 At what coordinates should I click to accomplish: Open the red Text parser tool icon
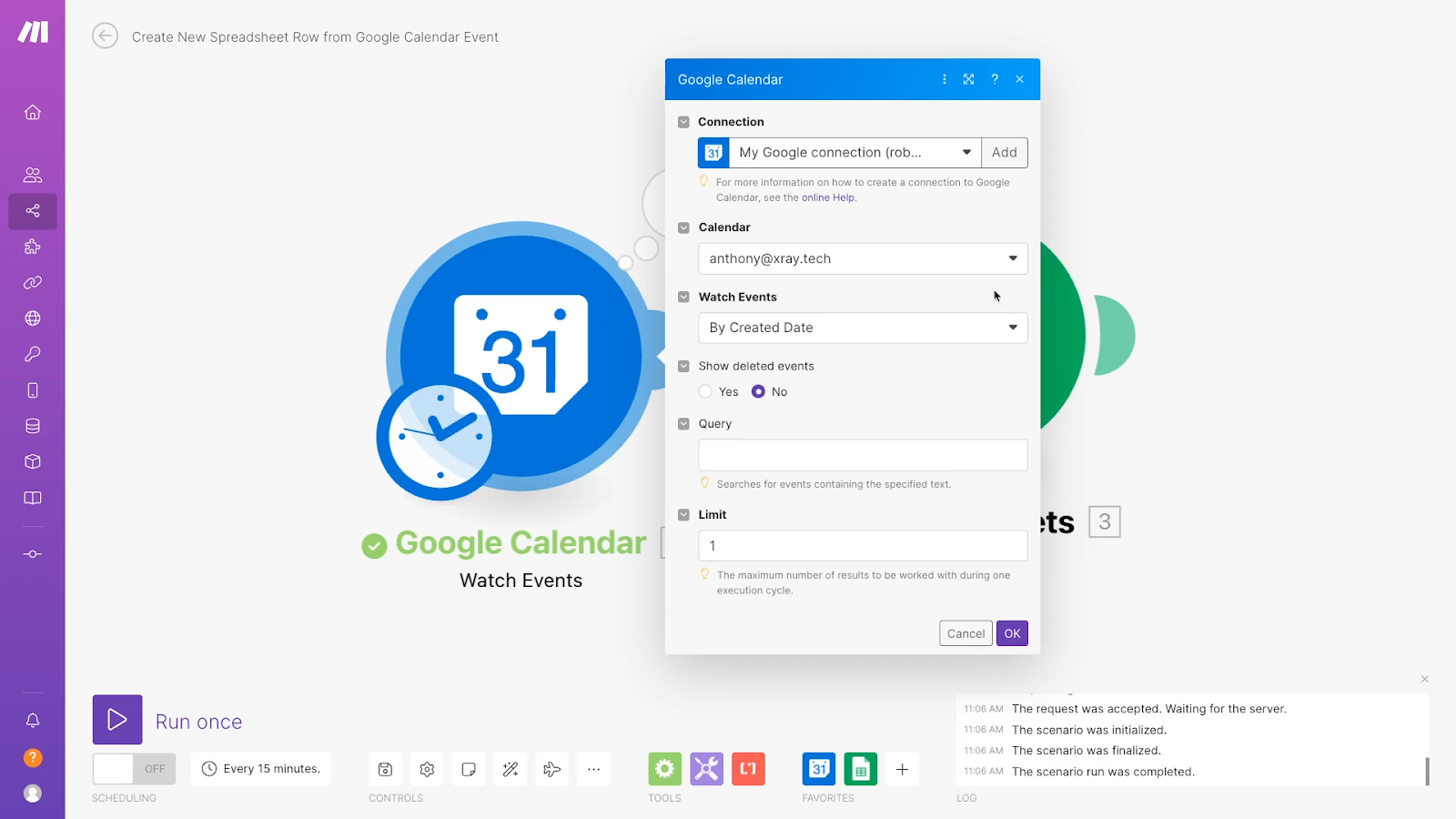(749, 769)
